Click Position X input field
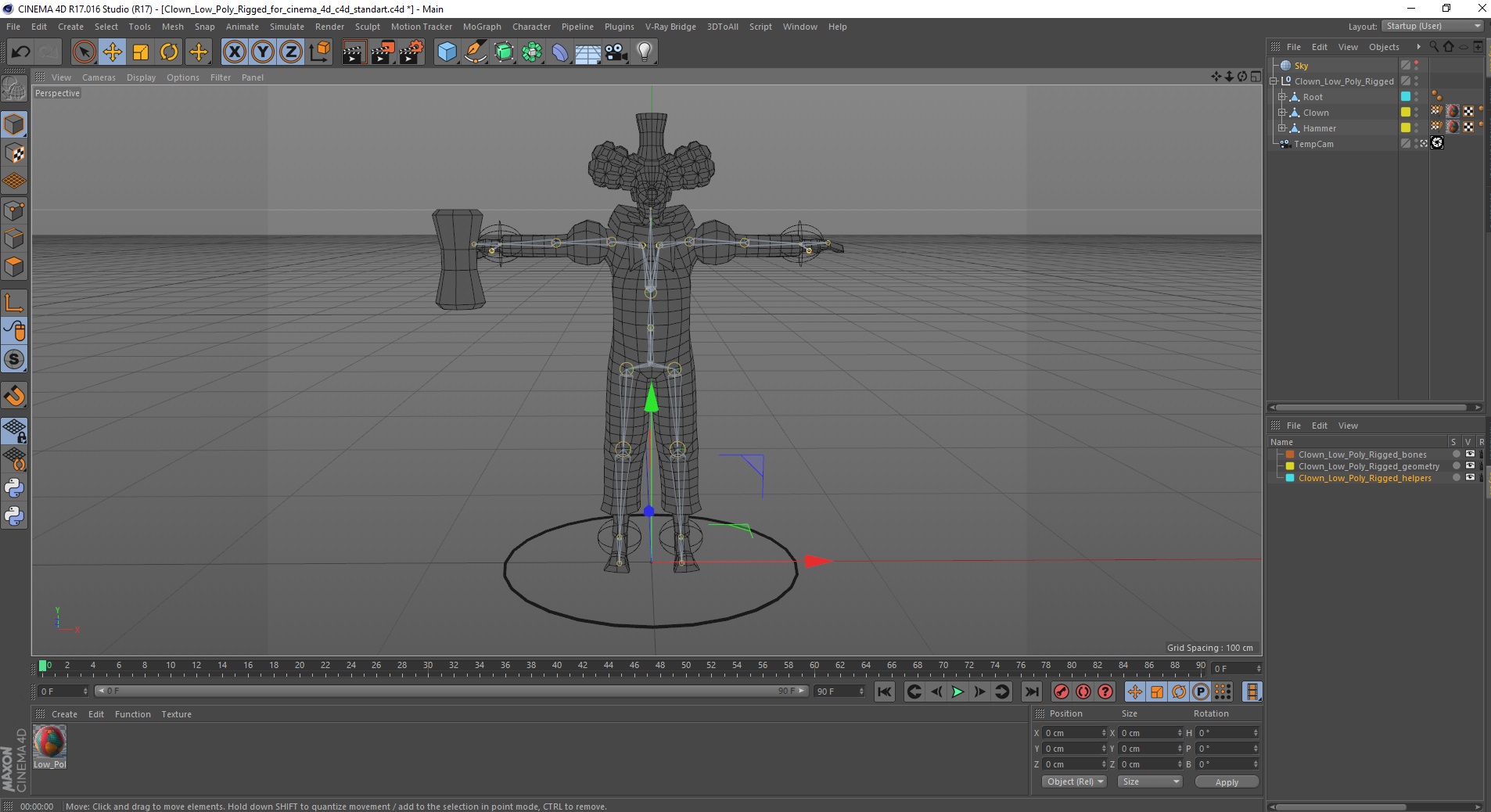This screenshot has height=812, width=1491. click(x=1074, y=733)
